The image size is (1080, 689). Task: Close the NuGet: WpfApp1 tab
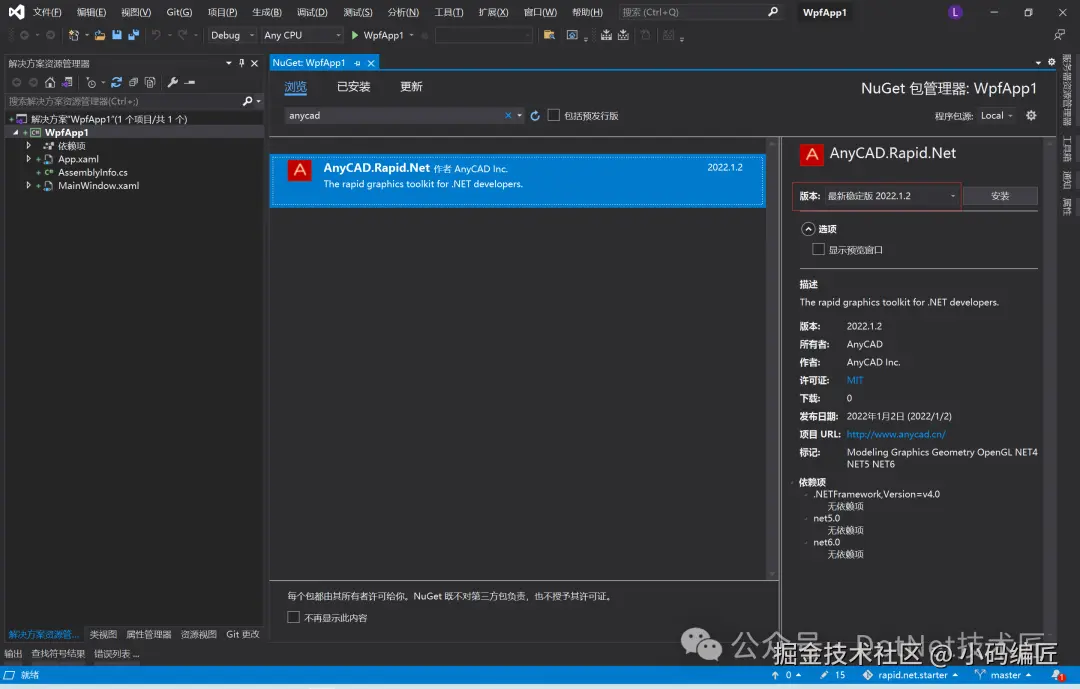coord(371,63)
